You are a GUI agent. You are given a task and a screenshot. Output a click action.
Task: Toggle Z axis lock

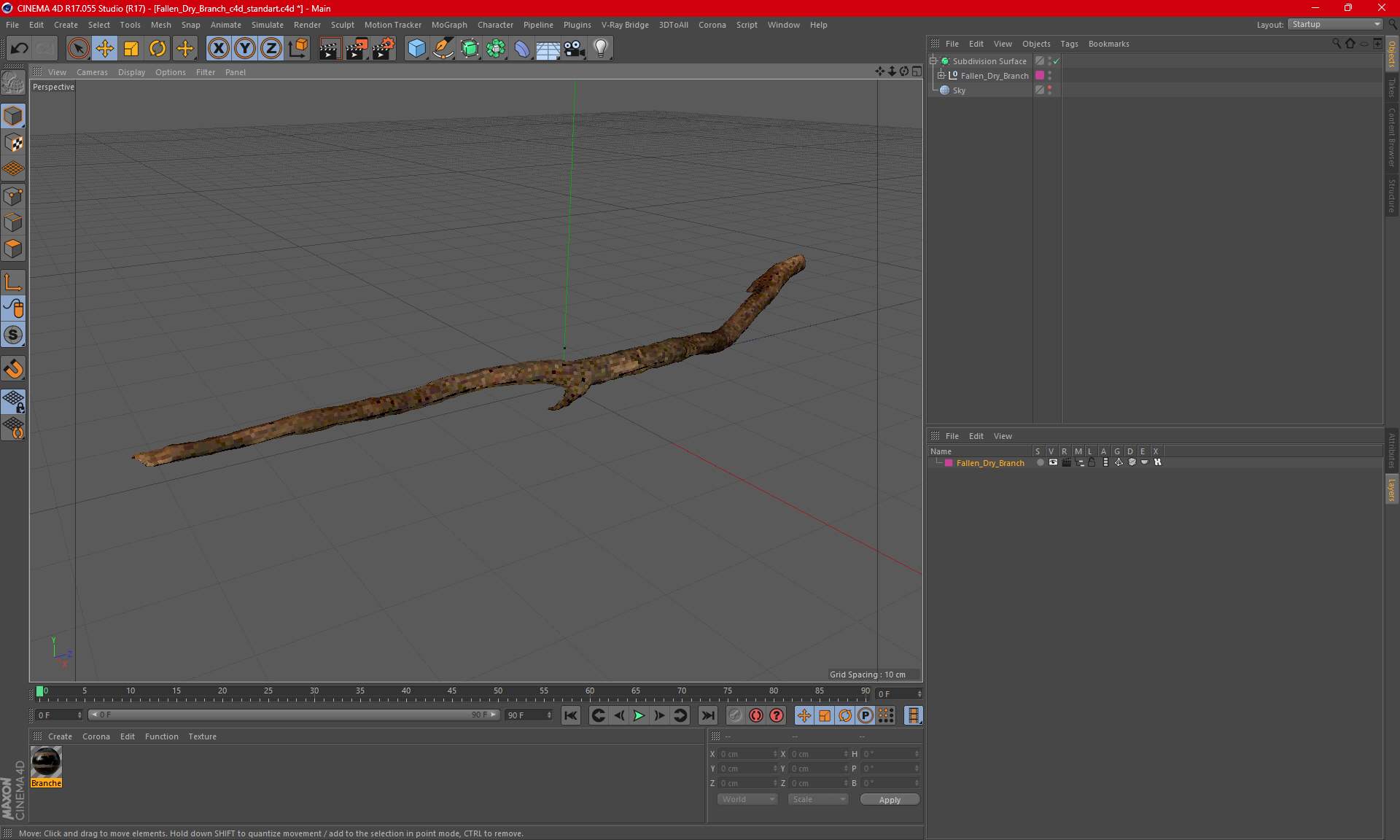tap(271, 49)
